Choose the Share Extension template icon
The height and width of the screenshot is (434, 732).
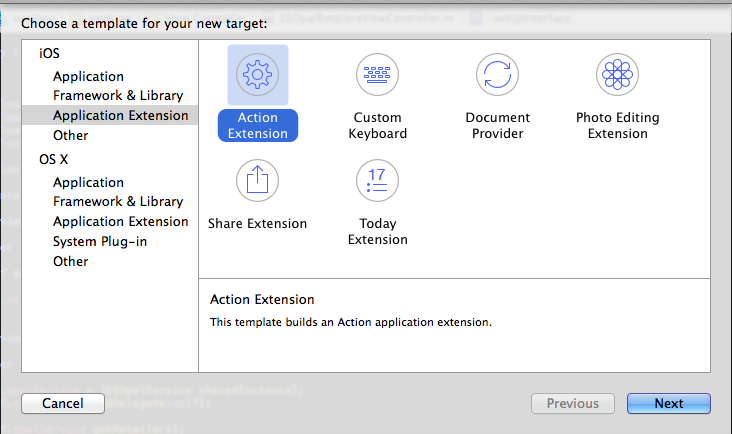[258, 180]
